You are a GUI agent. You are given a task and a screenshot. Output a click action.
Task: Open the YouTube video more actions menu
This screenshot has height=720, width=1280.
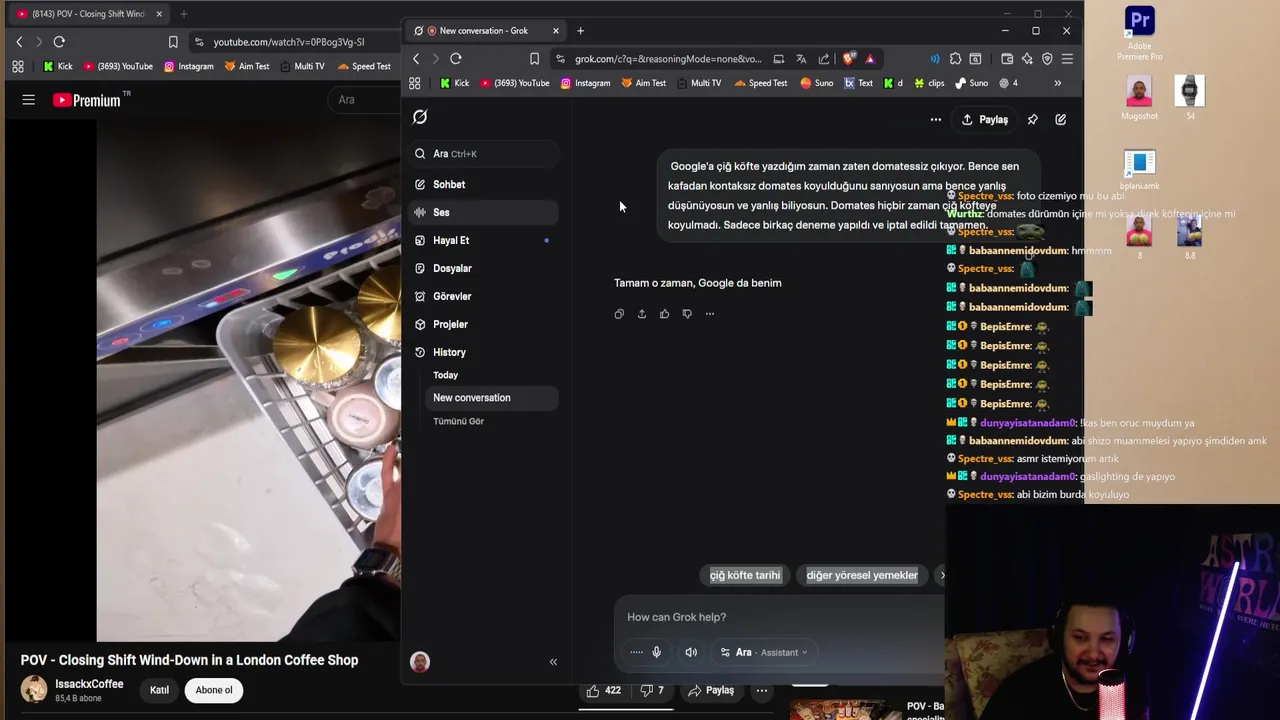(762, 691)
